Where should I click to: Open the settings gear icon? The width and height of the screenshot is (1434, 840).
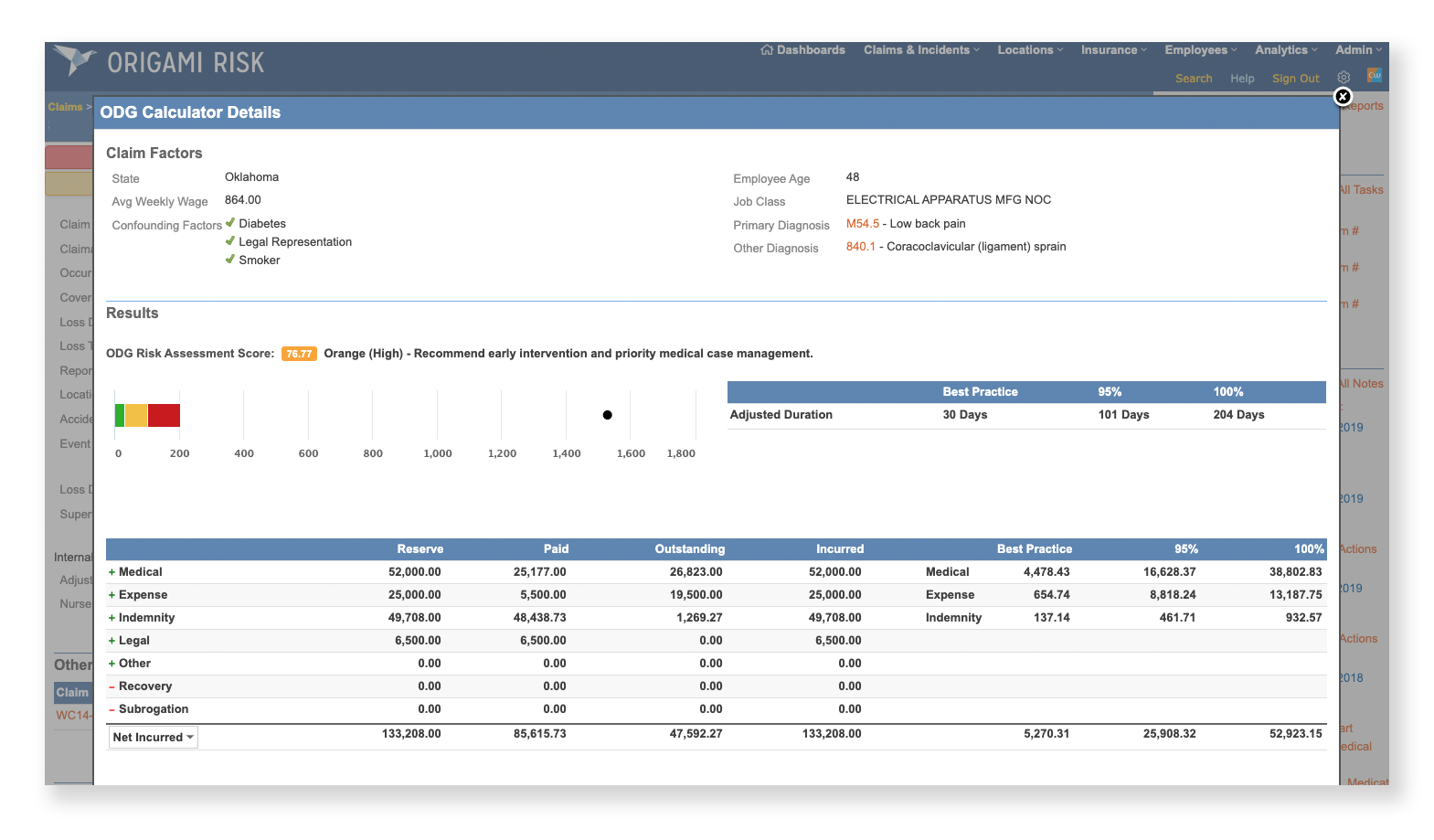pyautogui.click(x=1344, y=78)
